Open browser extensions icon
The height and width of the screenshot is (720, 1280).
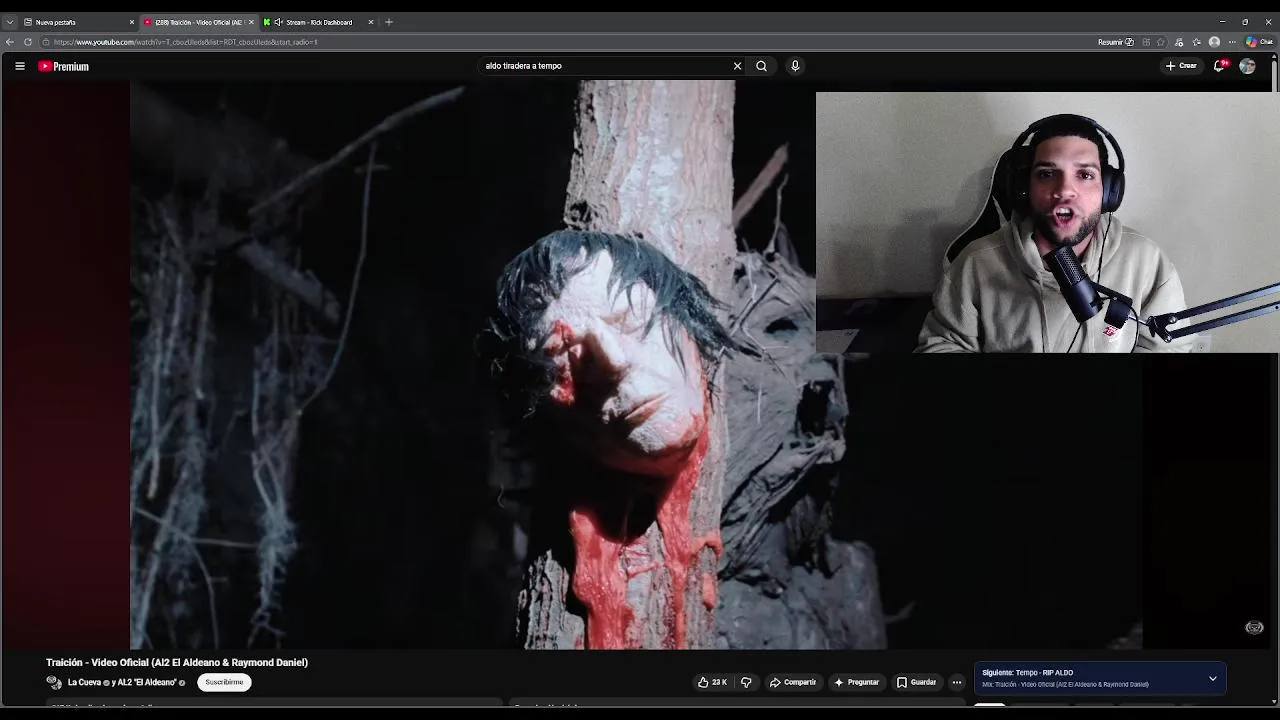click(x=1179, y=42)
